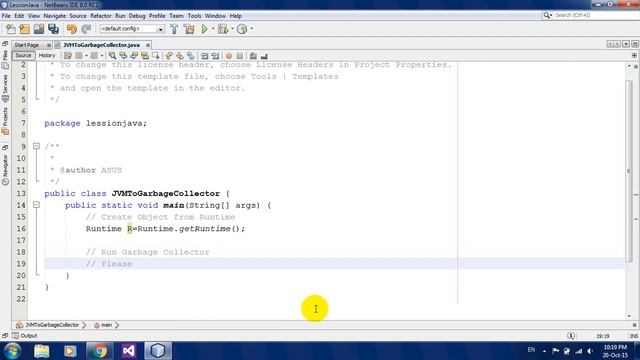Close the JVMToGarbageCollector.java tab
Image resolution: width=640 pixels, height=360 pixels.
tap(148, 45)
